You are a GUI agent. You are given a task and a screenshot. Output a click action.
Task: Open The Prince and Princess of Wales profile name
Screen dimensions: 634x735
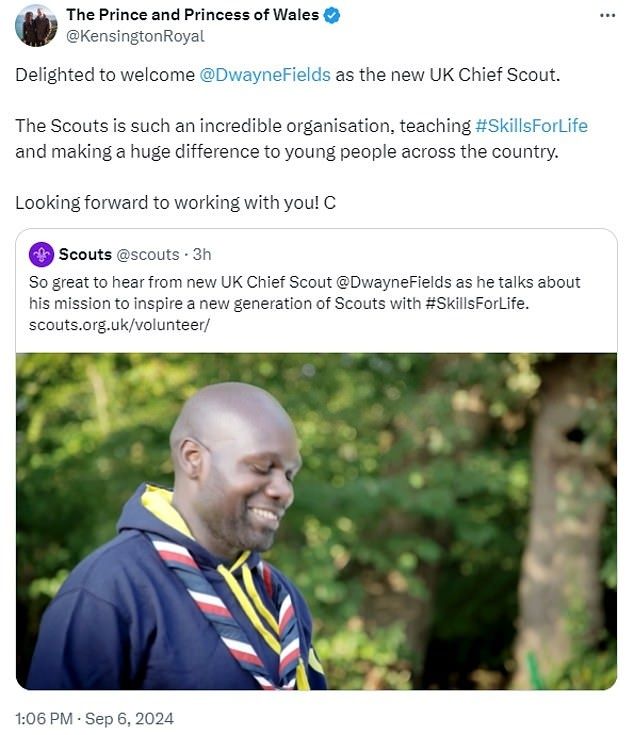point(192,15)
